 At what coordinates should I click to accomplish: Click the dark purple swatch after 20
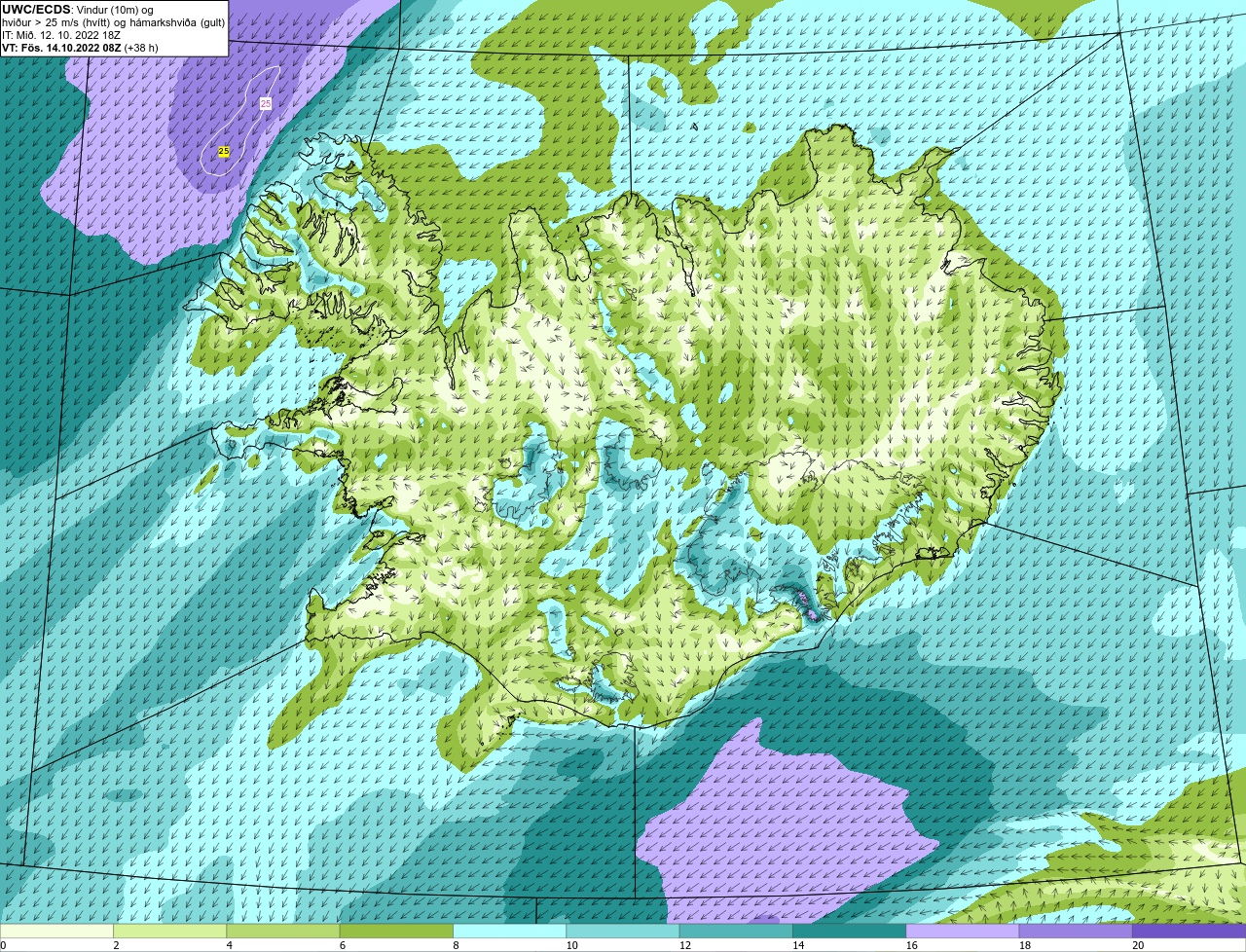pos(1190,931)
